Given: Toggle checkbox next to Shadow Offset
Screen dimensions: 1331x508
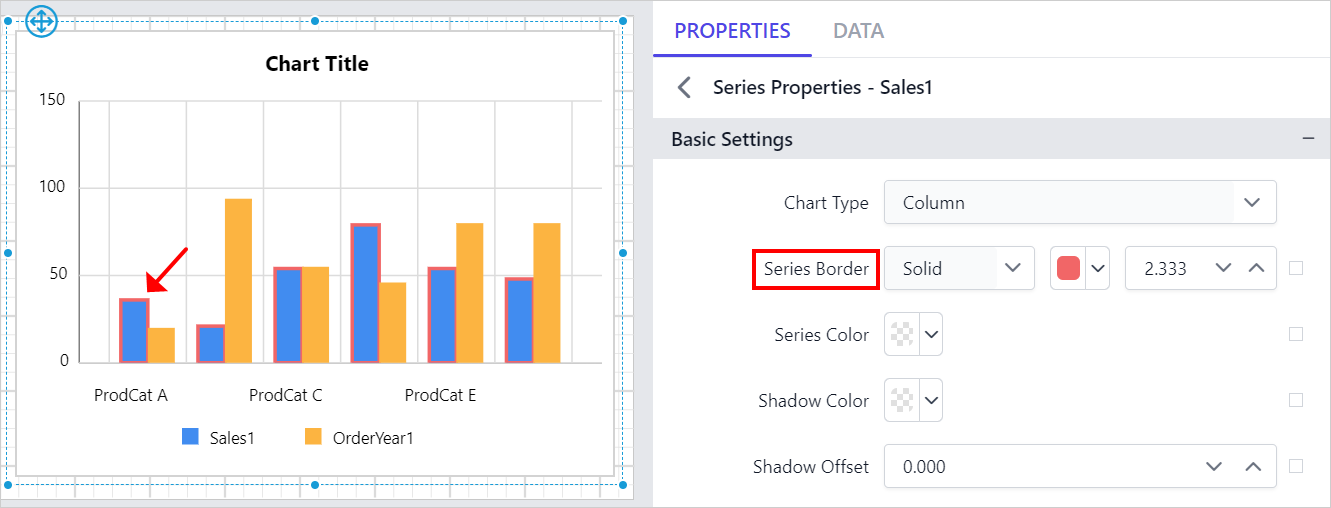Looking at the screenshot, I should [x=1296, y=466].
